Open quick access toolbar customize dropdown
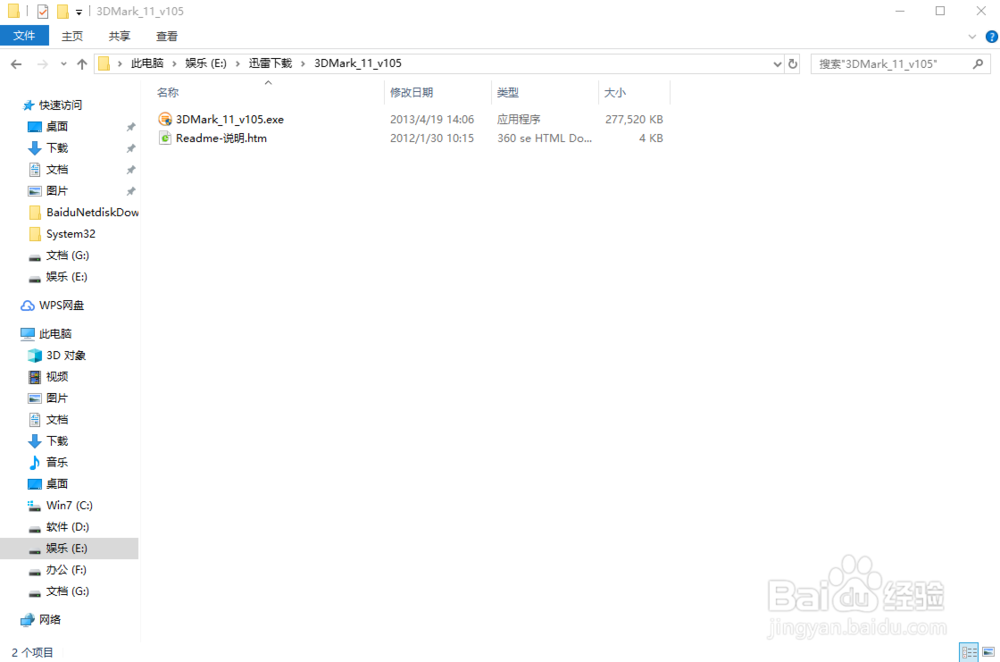 78,11
